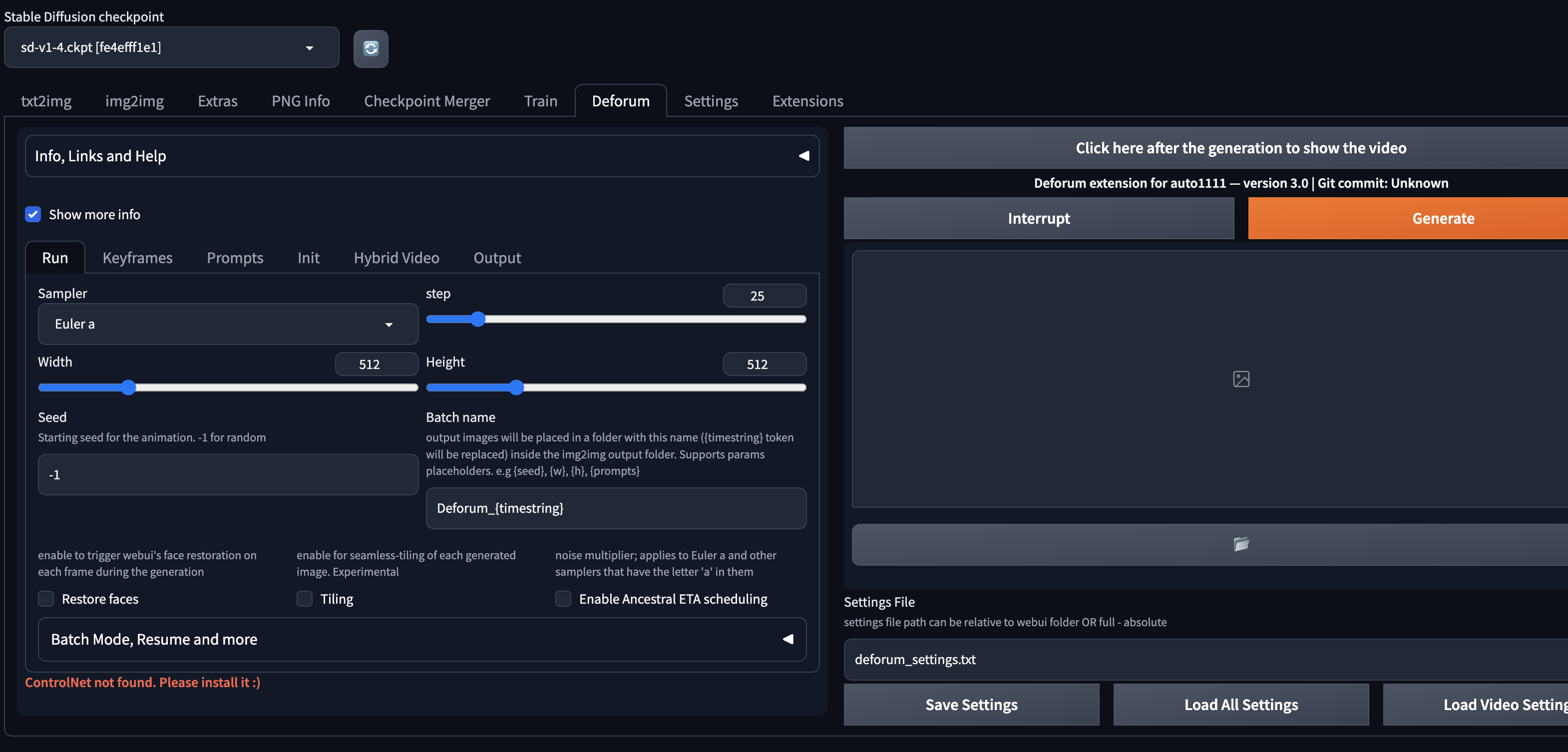1568x752 pixels.
Task: Go to the Hybrid Video tab
Action: pos(396,258)
